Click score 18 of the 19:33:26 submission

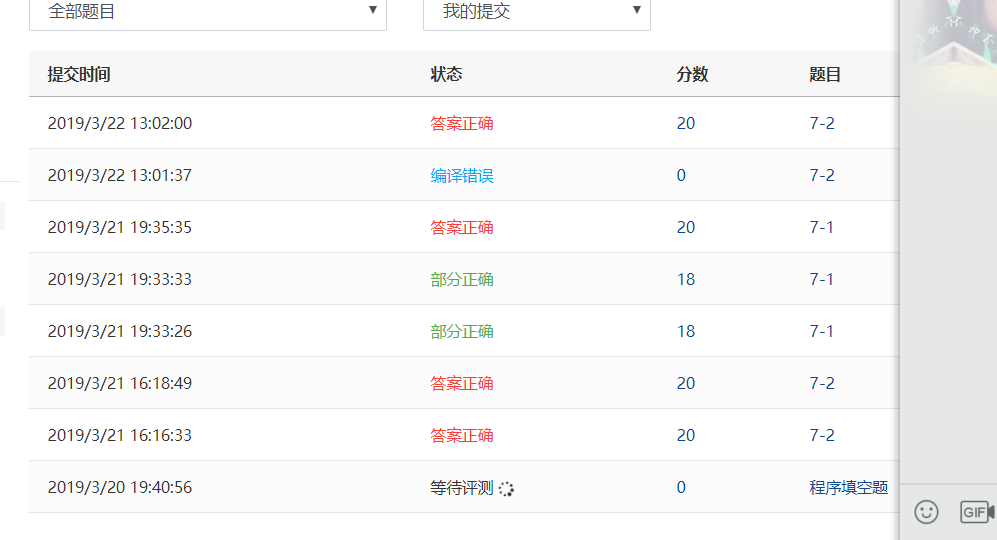click(685, 332)
